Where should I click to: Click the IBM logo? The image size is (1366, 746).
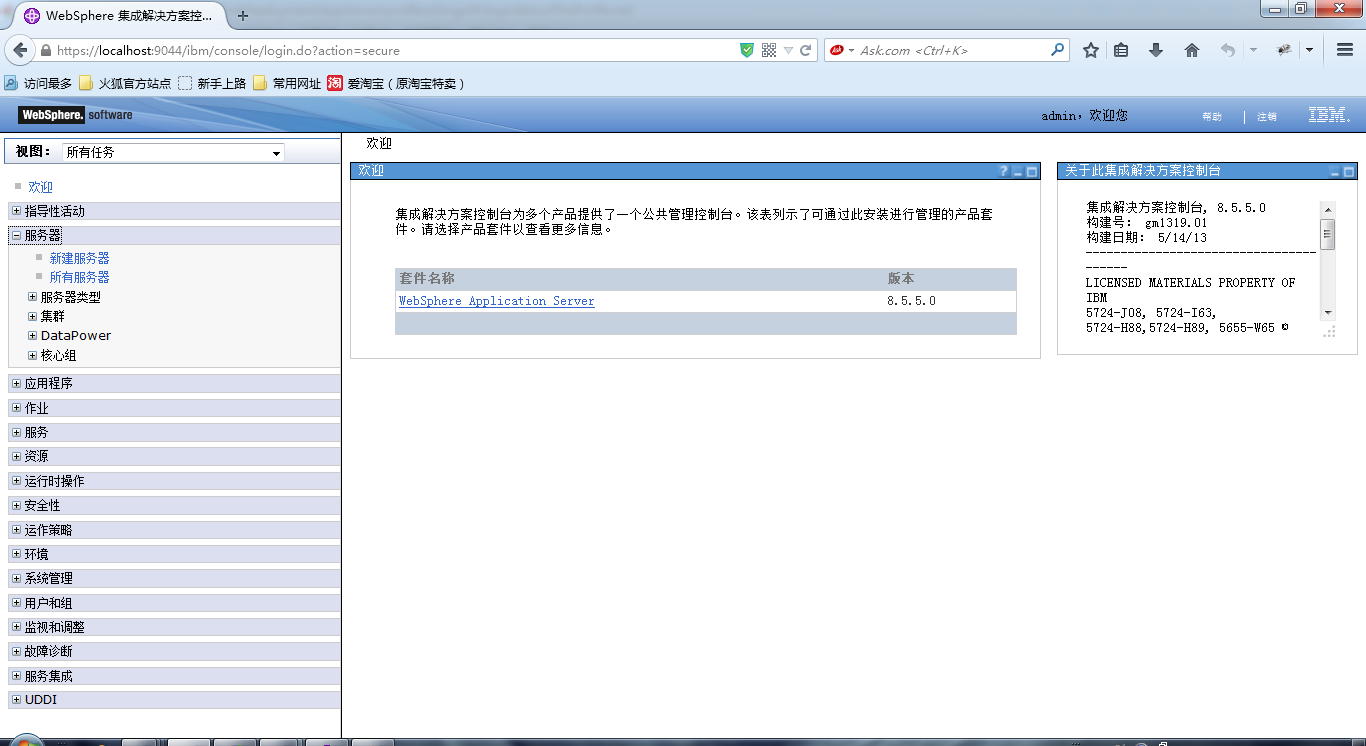[1329, 115]
